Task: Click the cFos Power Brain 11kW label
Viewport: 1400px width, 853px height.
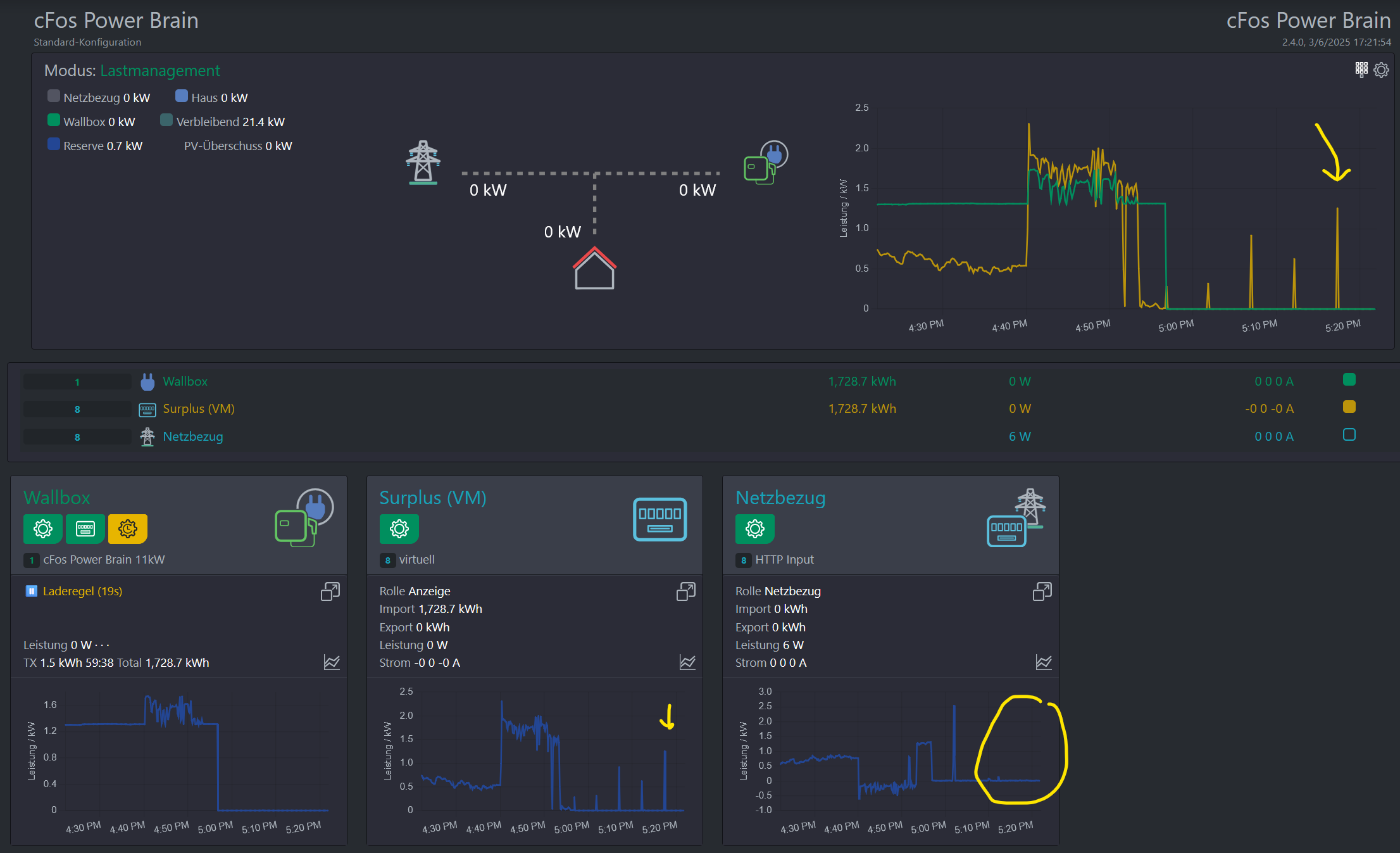Action: [104, 560]
